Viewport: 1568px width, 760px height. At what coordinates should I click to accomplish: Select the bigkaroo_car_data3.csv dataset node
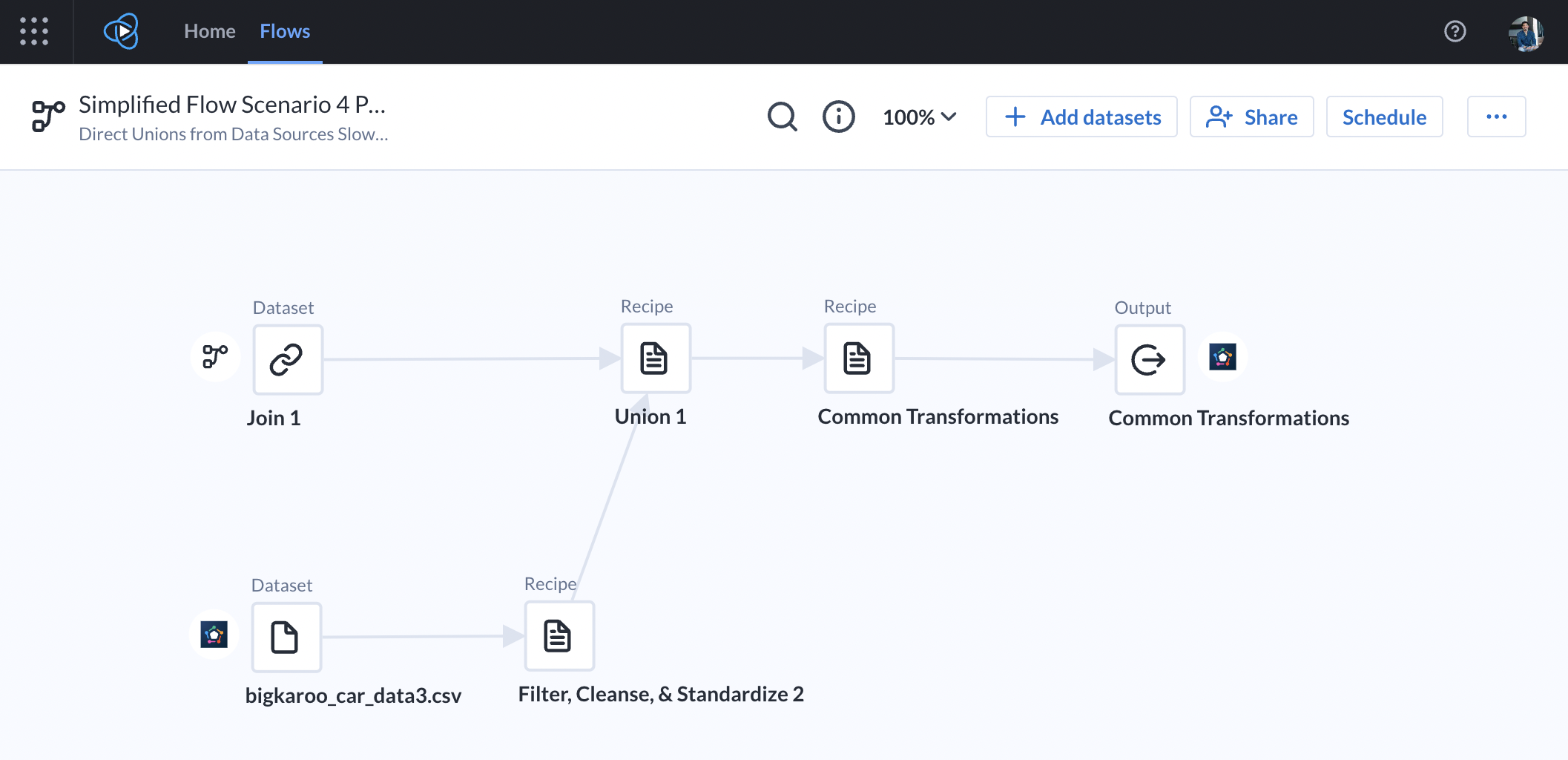point(286,637)
